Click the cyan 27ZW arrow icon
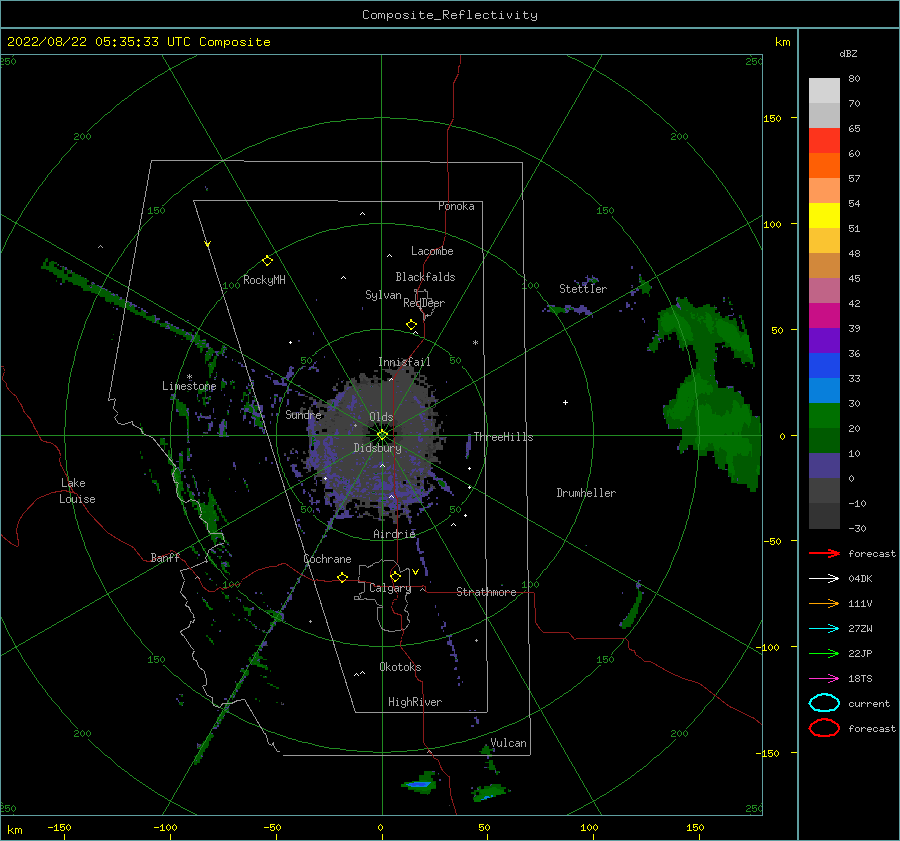The image size is (900, 841). (x=824, y=629)
